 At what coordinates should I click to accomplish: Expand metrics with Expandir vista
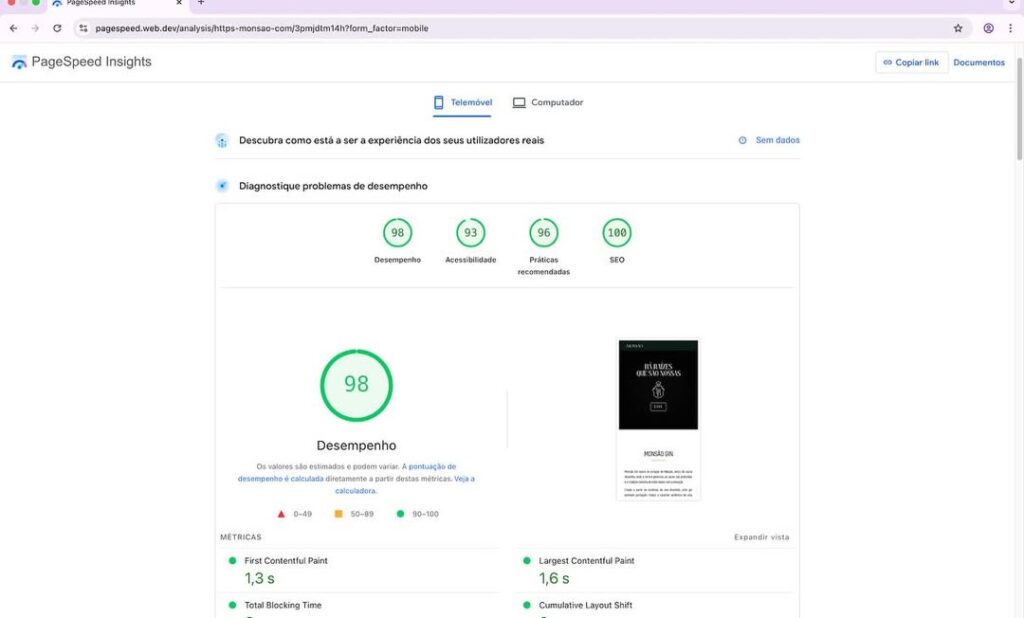click(761, 537)
